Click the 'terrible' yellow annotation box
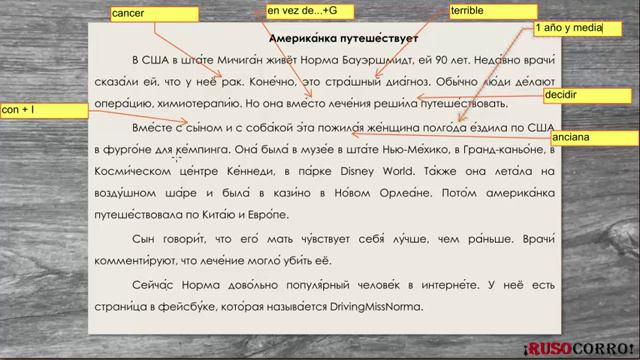 click(493, 11)
